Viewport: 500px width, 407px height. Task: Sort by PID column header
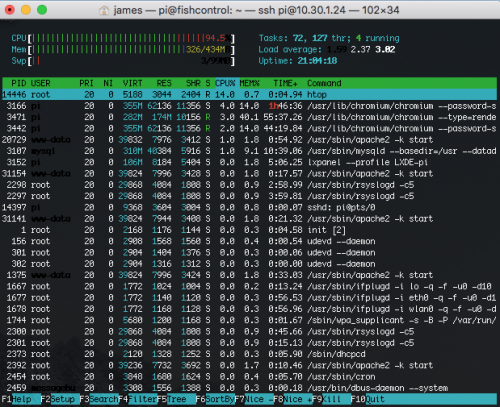[x=19, y=83]
